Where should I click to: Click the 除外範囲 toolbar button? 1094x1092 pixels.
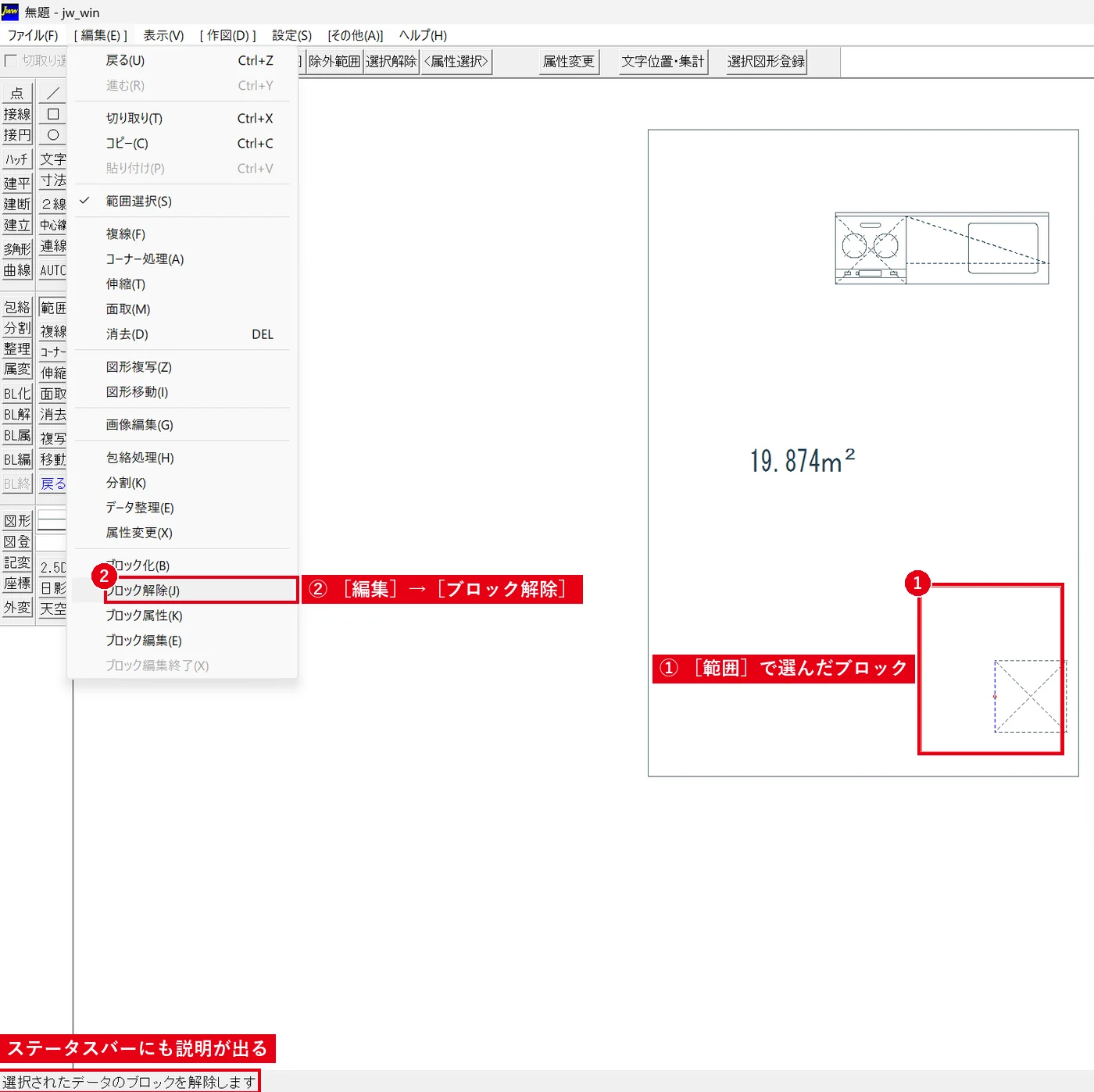tap(334, 61)
